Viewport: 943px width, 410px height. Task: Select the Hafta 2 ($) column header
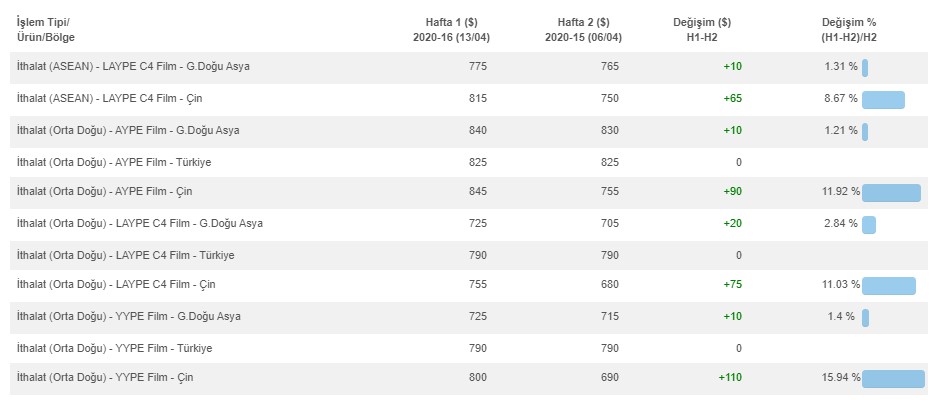[x=583, y=30]
